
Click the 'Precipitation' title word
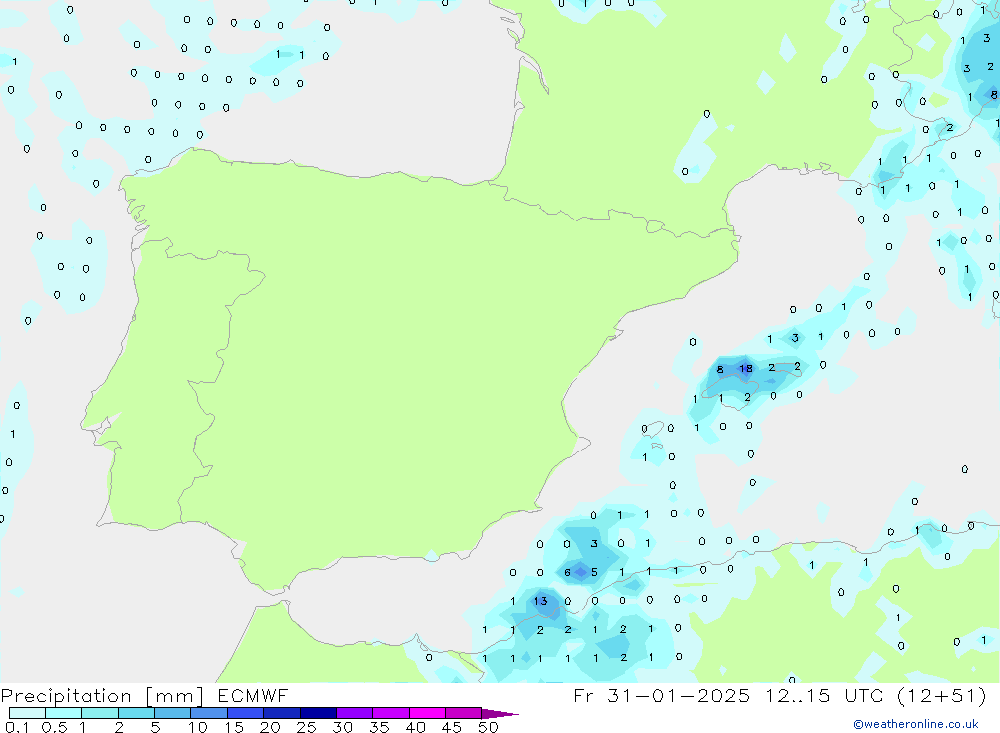point(66,696)
